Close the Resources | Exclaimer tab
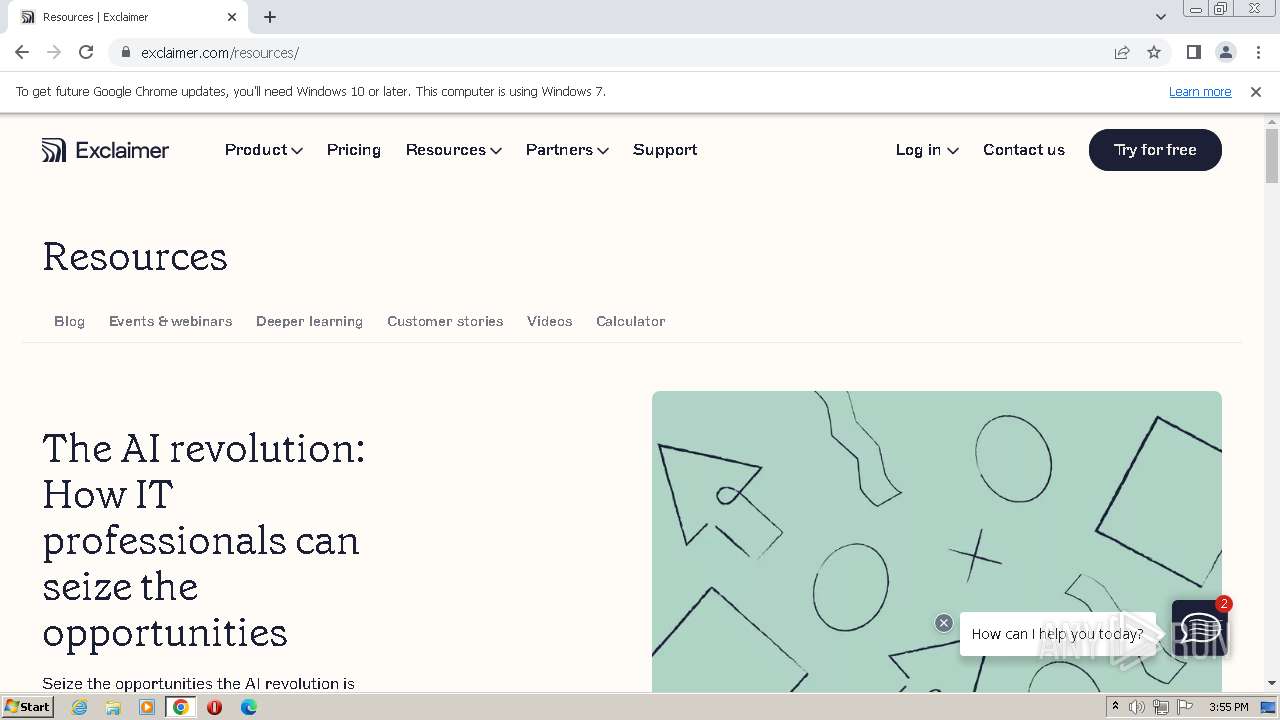Screen dimensions: 1280x720 coord(232,17)
